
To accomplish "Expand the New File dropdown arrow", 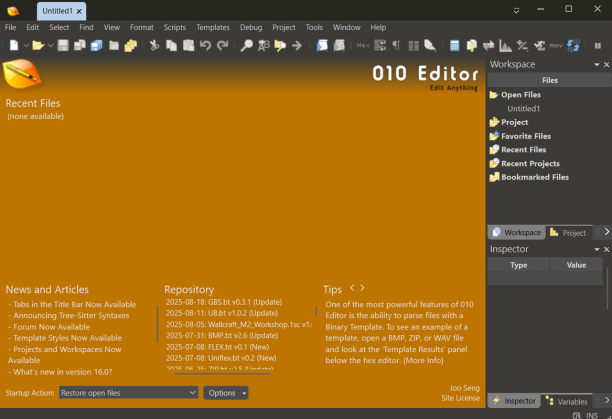I will (x=26, y=46).
